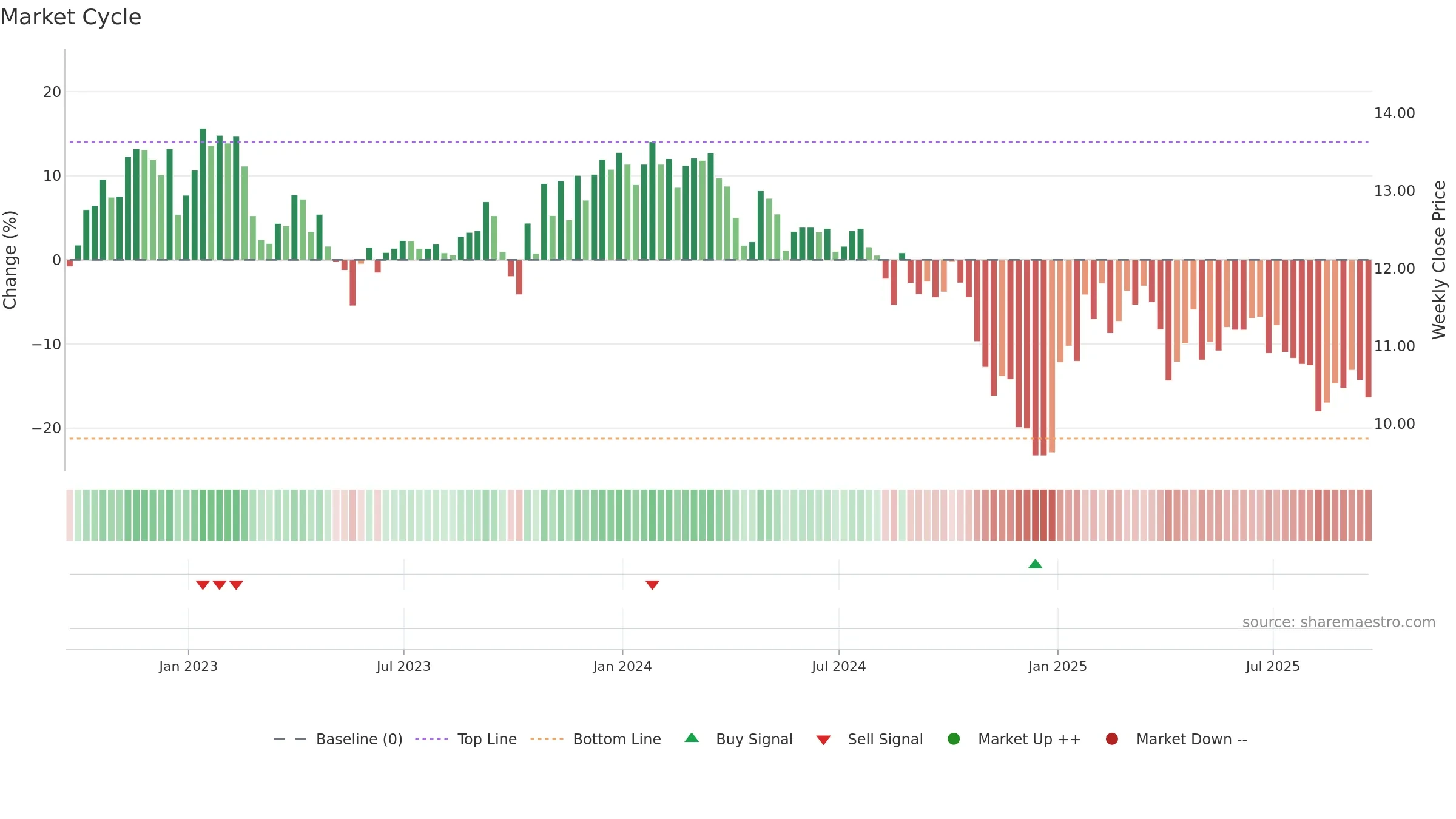1456x819 pixels.
Task: Click the purple dotted Top Line on the chart
Action: pos(719,142)
